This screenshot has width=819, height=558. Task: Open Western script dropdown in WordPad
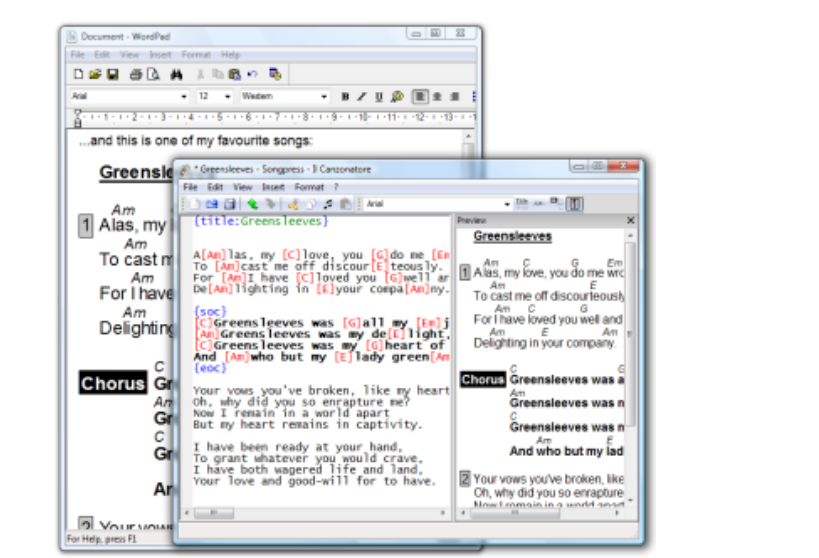(x=324, y=97)
